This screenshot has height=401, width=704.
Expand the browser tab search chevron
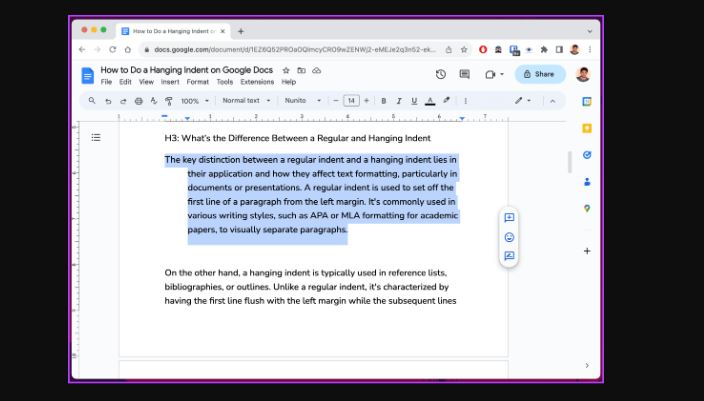click(590, 31)
